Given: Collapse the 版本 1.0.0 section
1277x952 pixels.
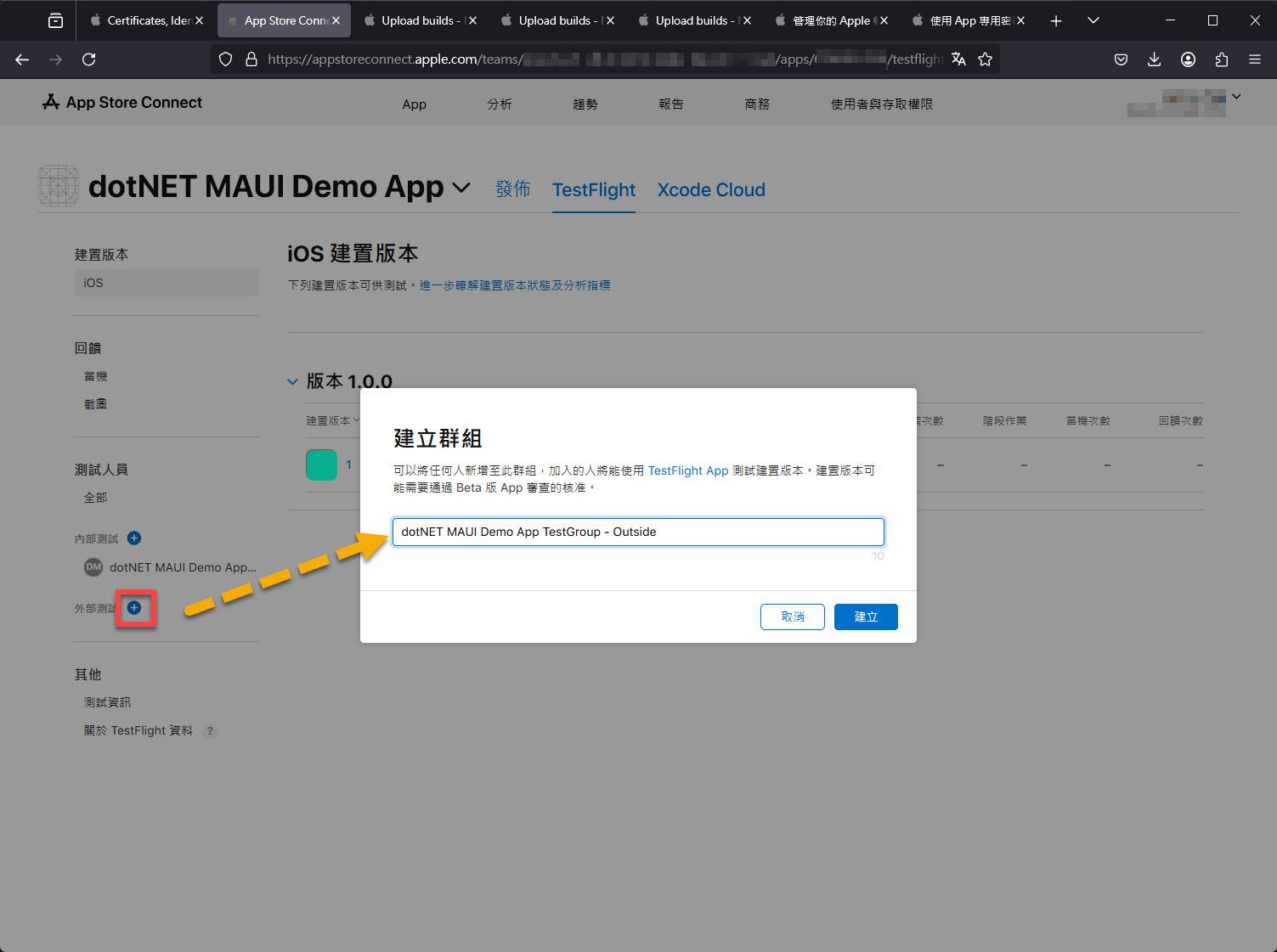Looking at the screenshot, I should (293, 382).
